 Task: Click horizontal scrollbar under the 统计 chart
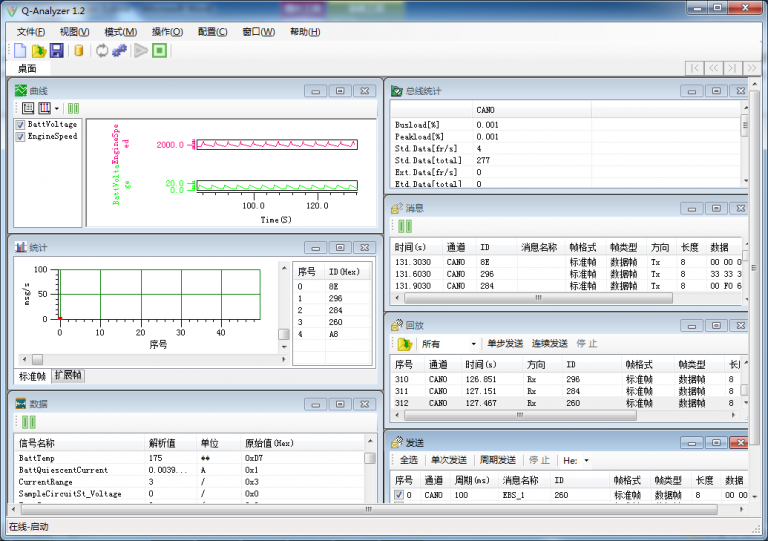click(150, 359)
